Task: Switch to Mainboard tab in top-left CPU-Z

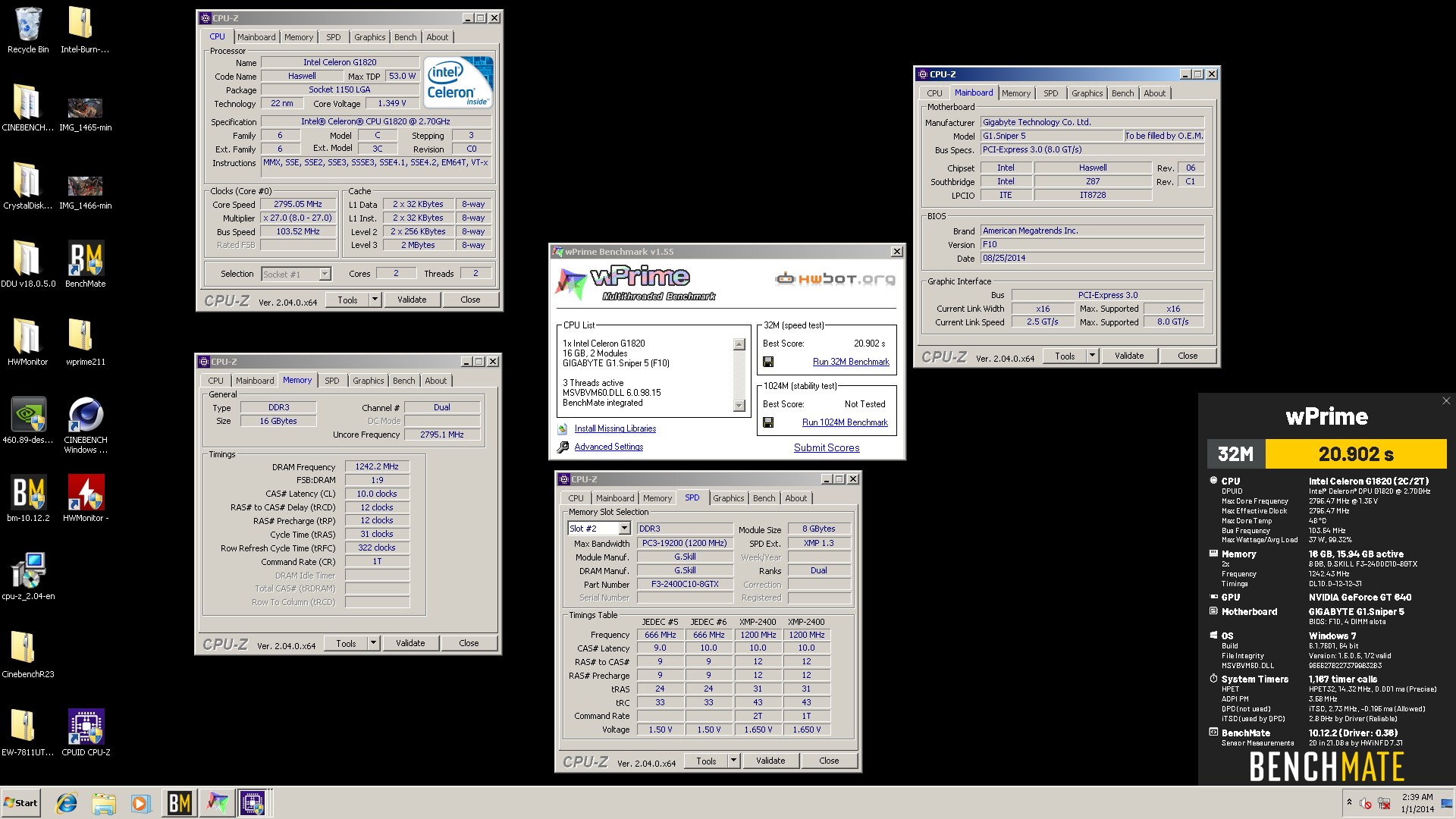Action: (x=256, y=37)
